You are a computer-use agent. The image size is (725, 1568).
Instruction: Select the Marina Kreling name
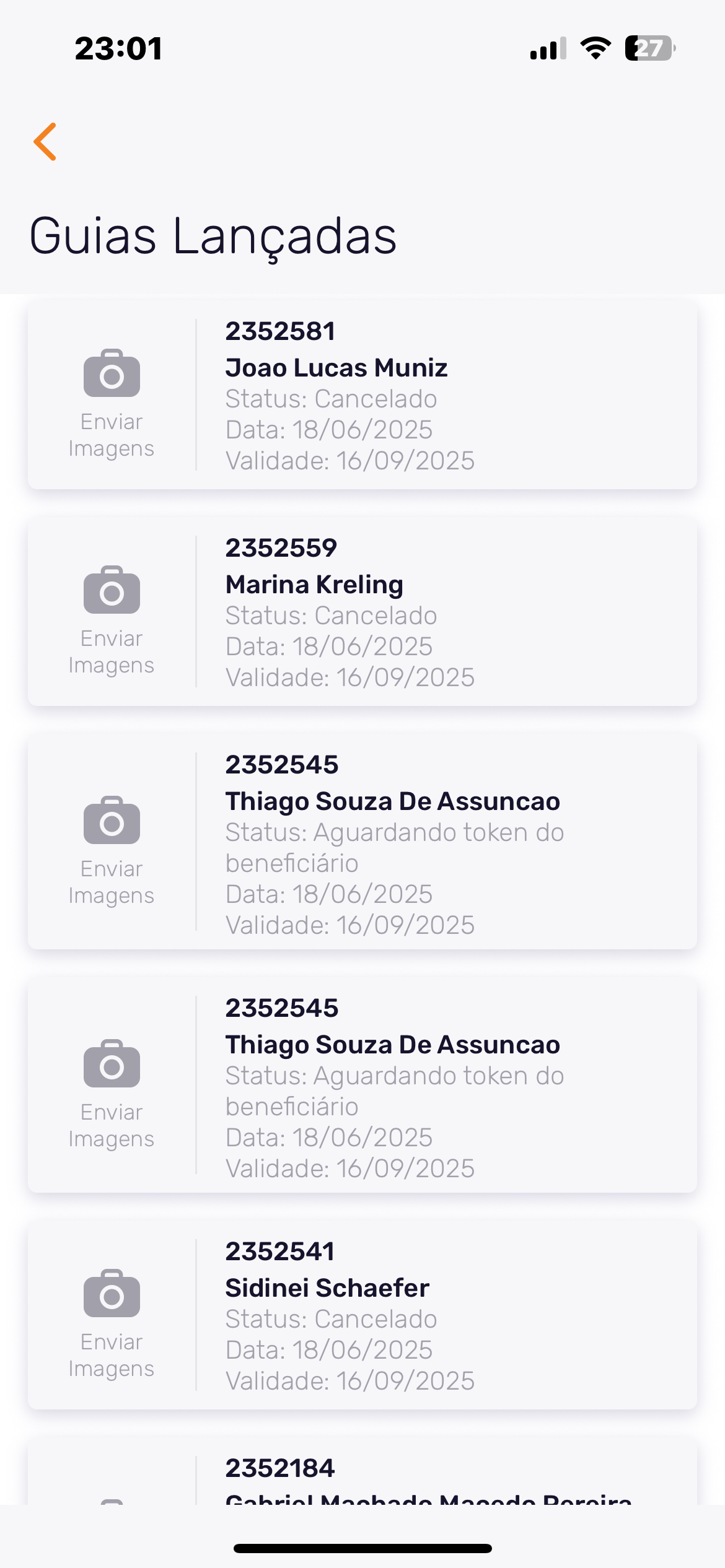314,585
